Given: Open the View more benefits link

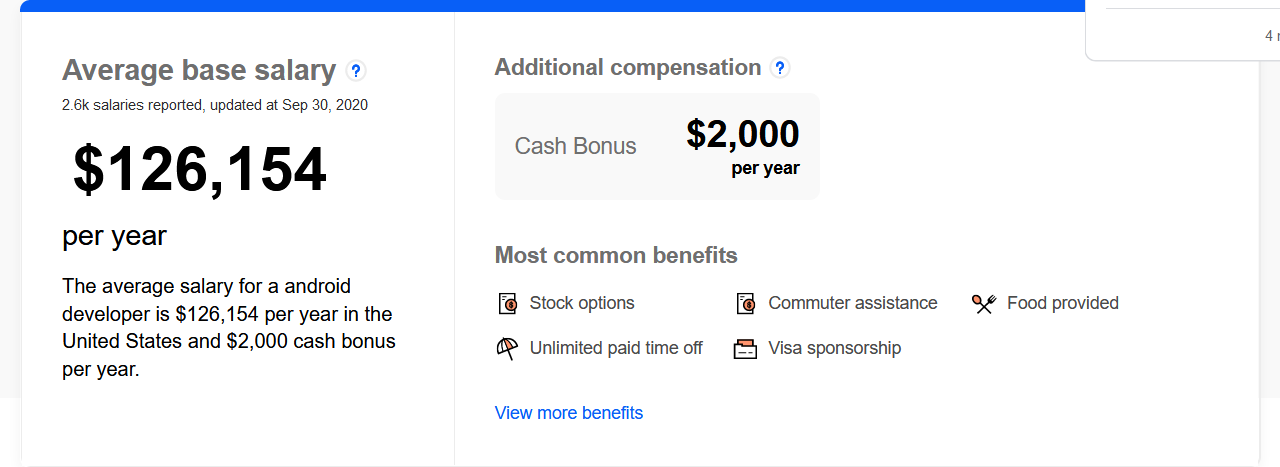Looking at the screenshot, I should [568, 413].
